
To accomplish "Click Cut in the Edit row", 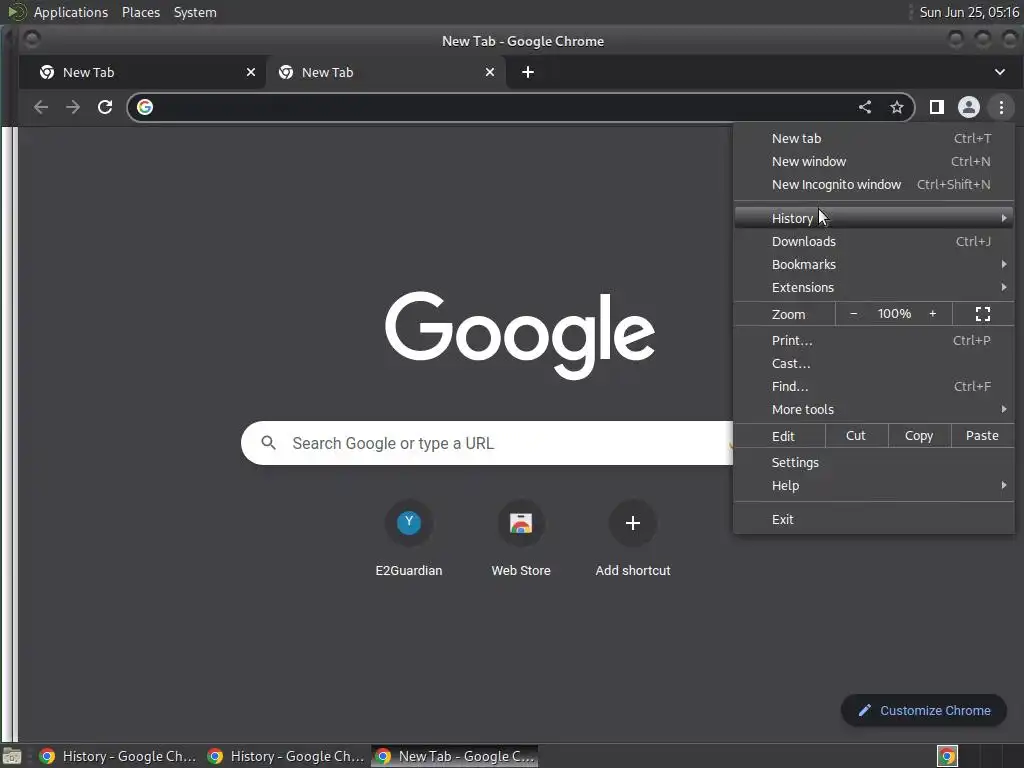I will (x=856, y=436).
